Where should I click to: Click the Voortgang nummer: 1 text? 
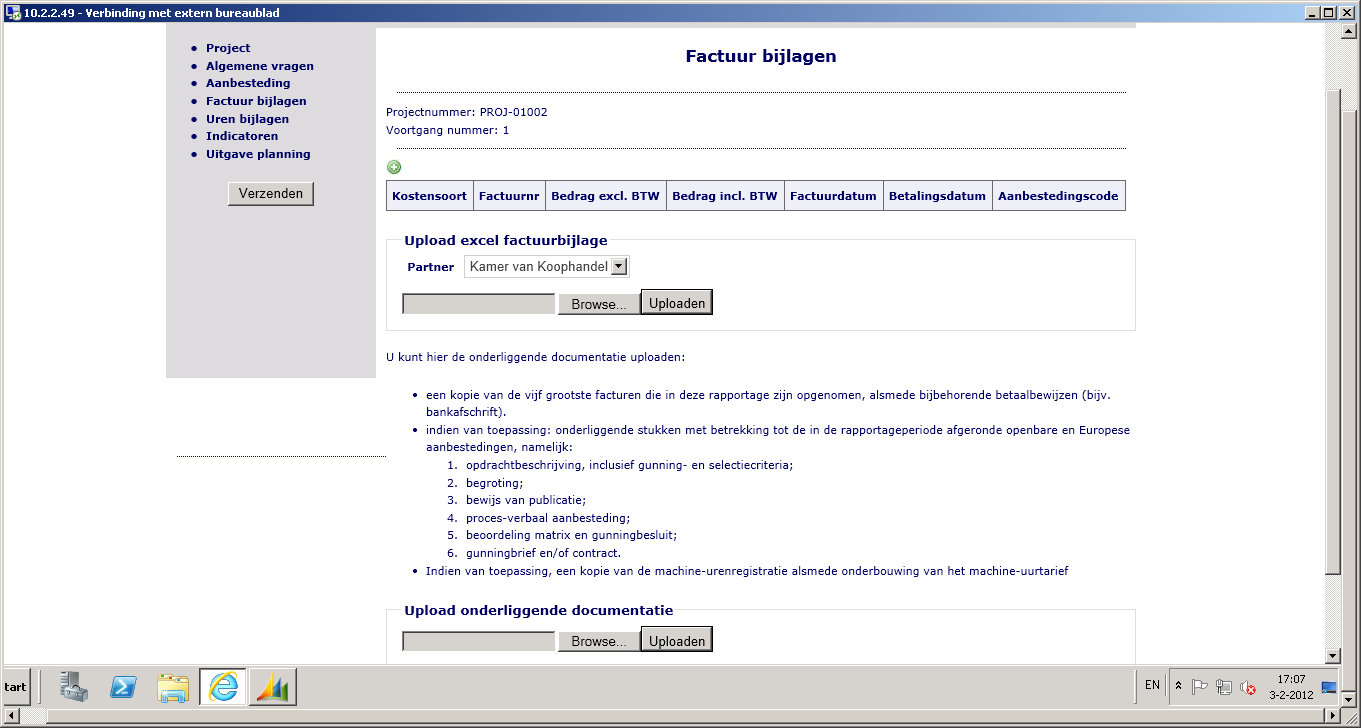tap(448, 130)
